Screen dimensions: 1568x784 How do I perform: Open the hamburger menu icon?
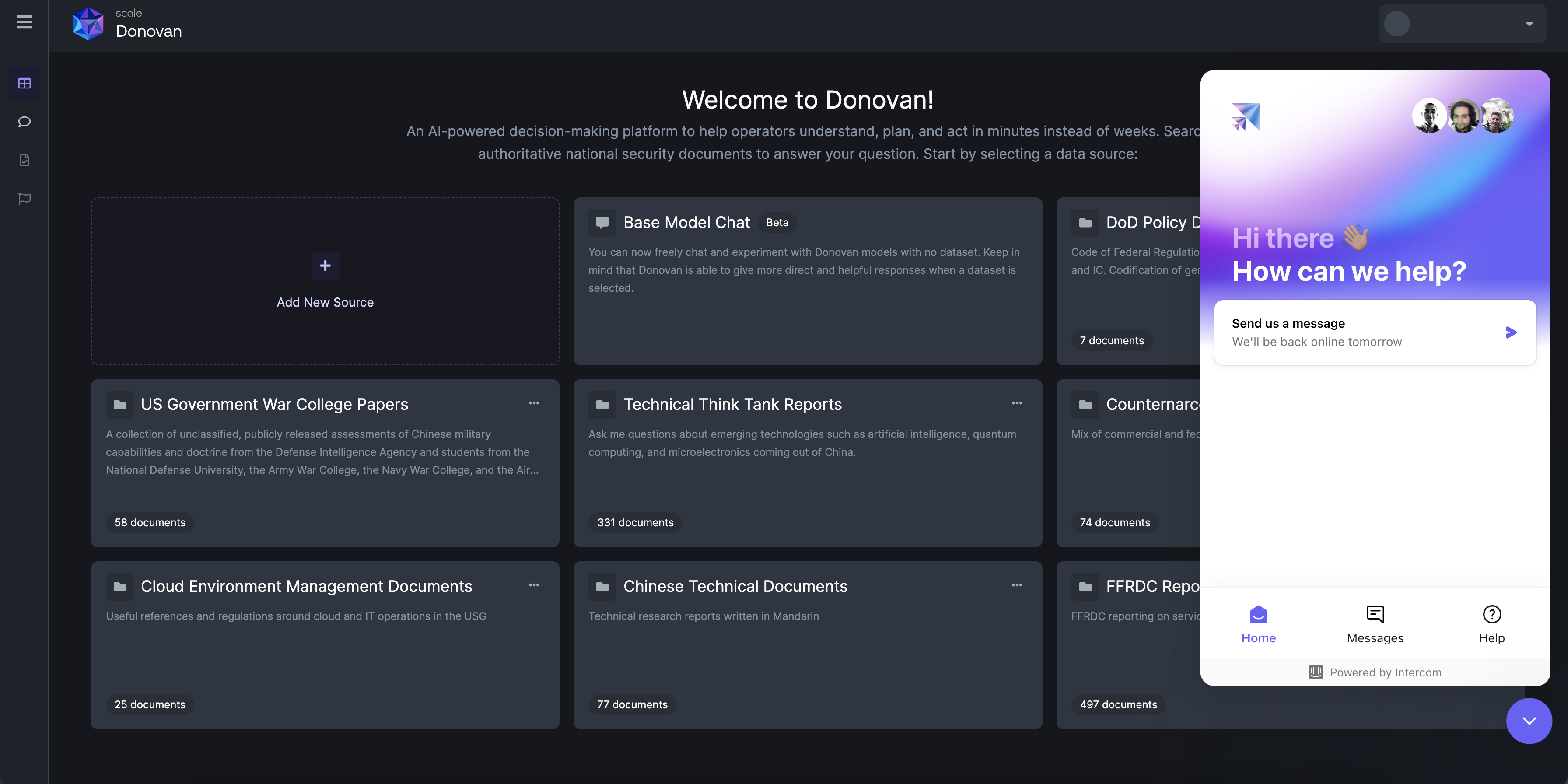24,22
